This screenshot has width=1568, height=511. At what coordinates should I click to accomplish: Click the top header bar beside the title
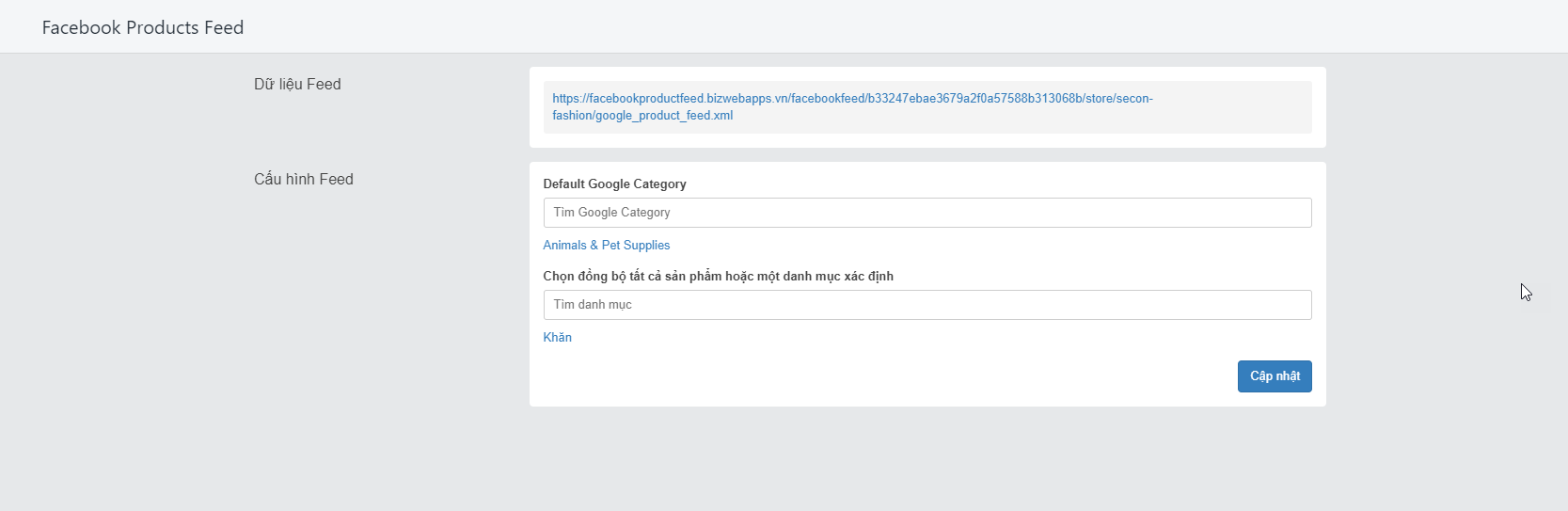point(903,26)
